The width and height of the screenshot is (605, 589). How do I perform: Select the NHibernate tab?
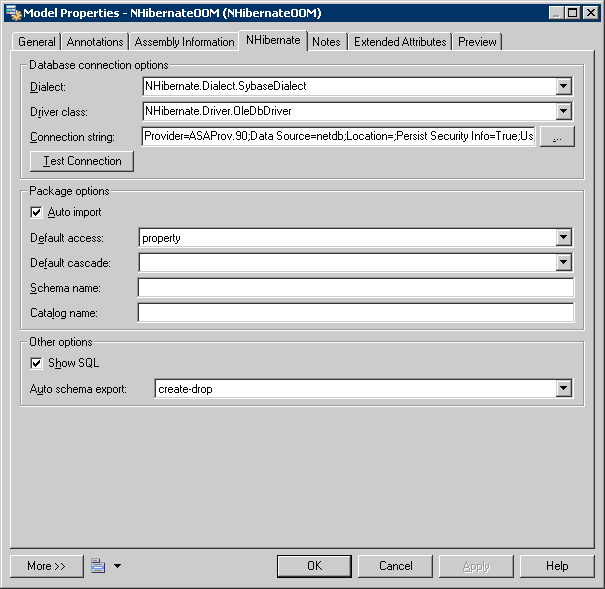click(x=273, y=40)
